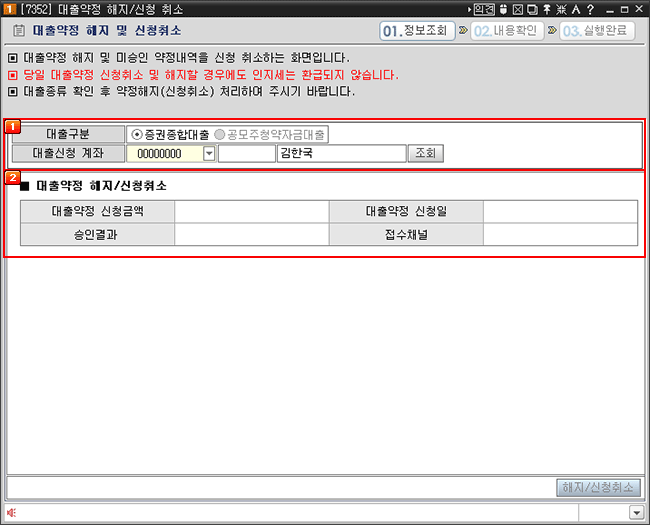Click the overlapping windows icon in title bar

point(532,8)
